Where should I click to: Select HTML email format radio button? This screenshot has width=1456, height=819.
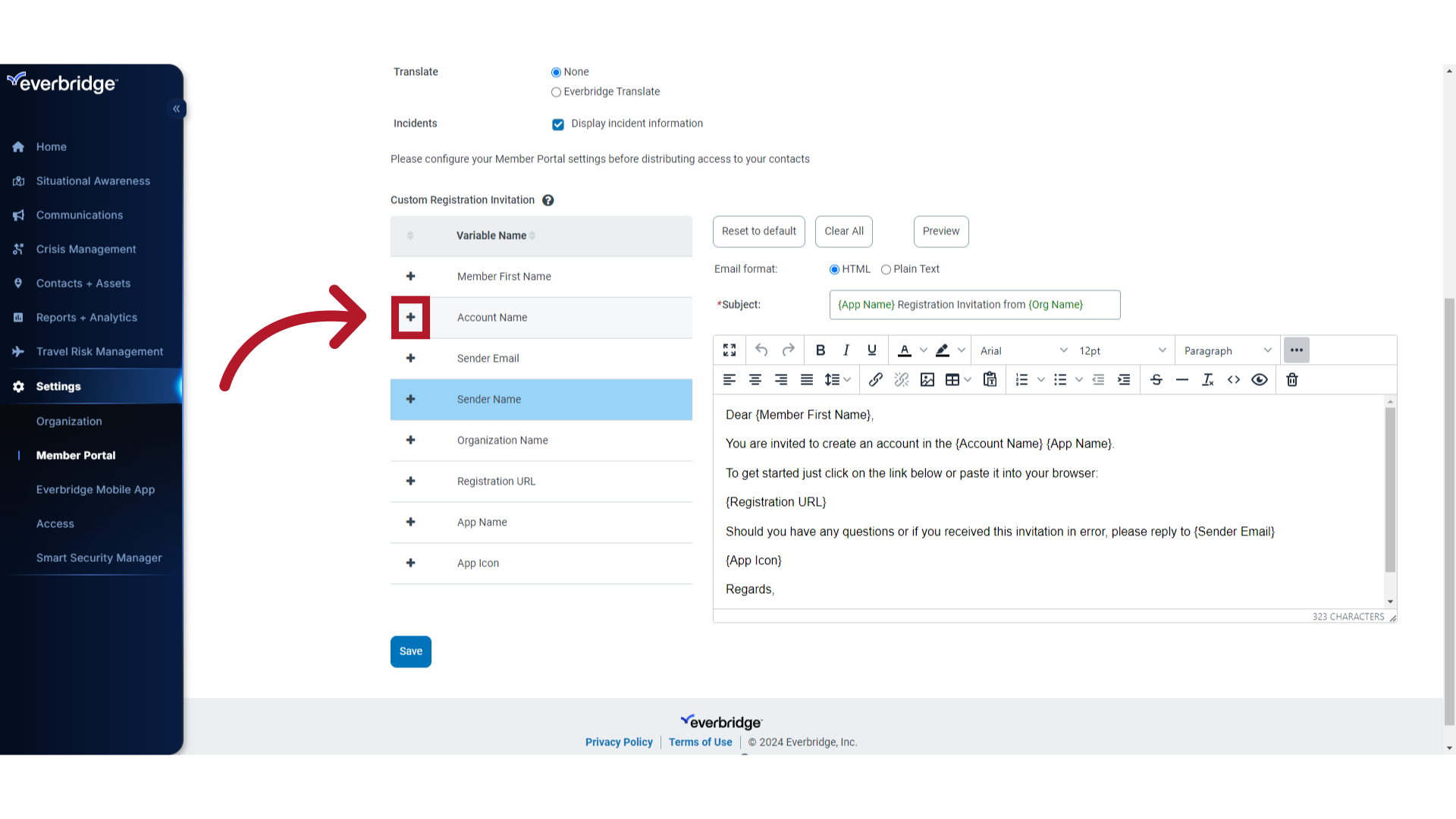834,269
